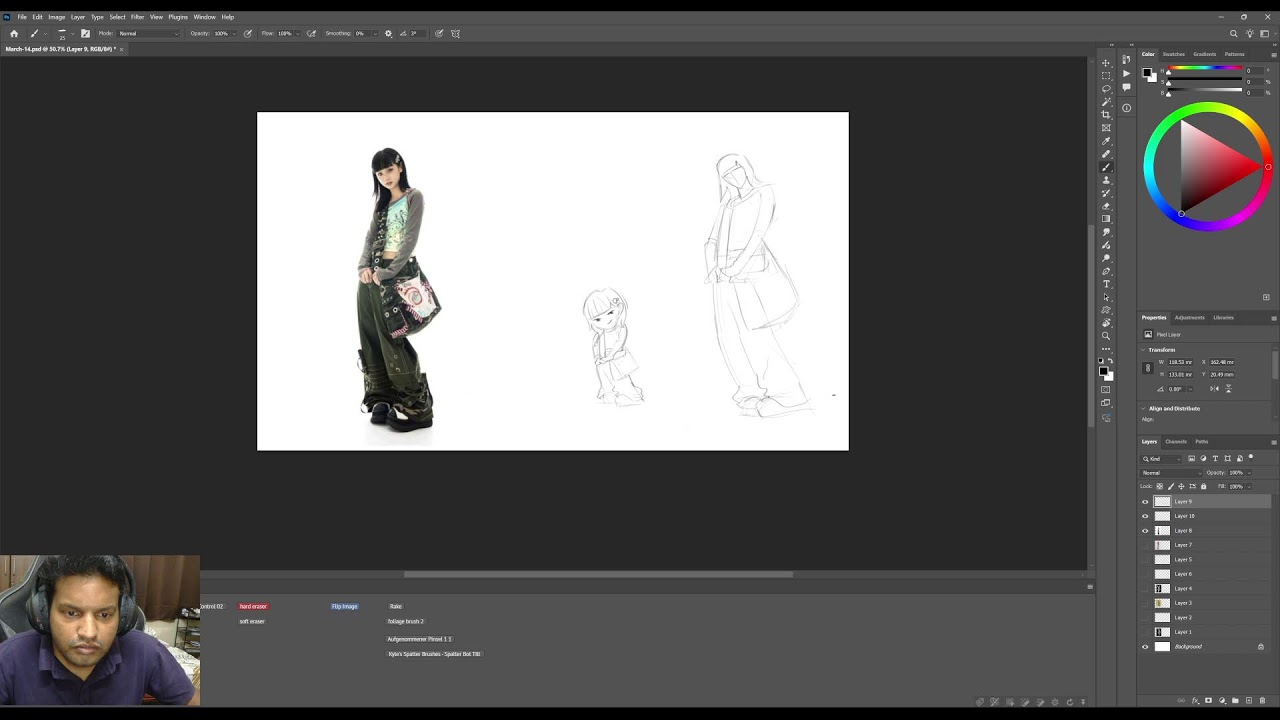Create a new layer with plus icon
The image size is (1280, 720).
coord(1249,701)
